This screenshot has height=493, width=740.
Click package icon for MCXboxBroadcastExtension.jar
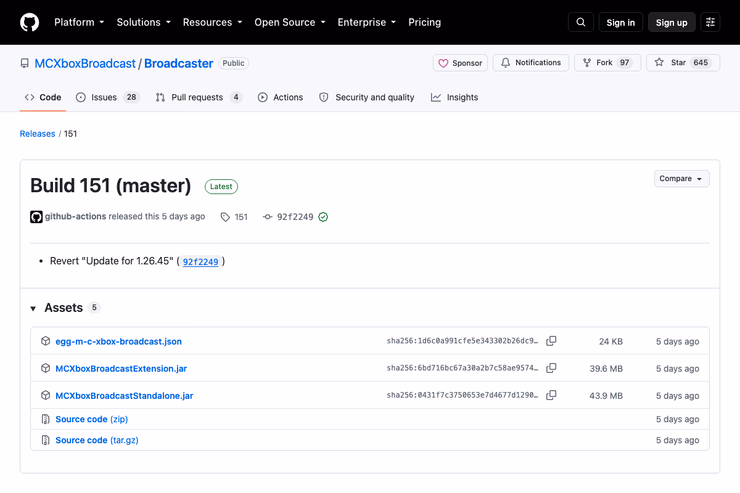pyautogui.click(x=45, y=368)
